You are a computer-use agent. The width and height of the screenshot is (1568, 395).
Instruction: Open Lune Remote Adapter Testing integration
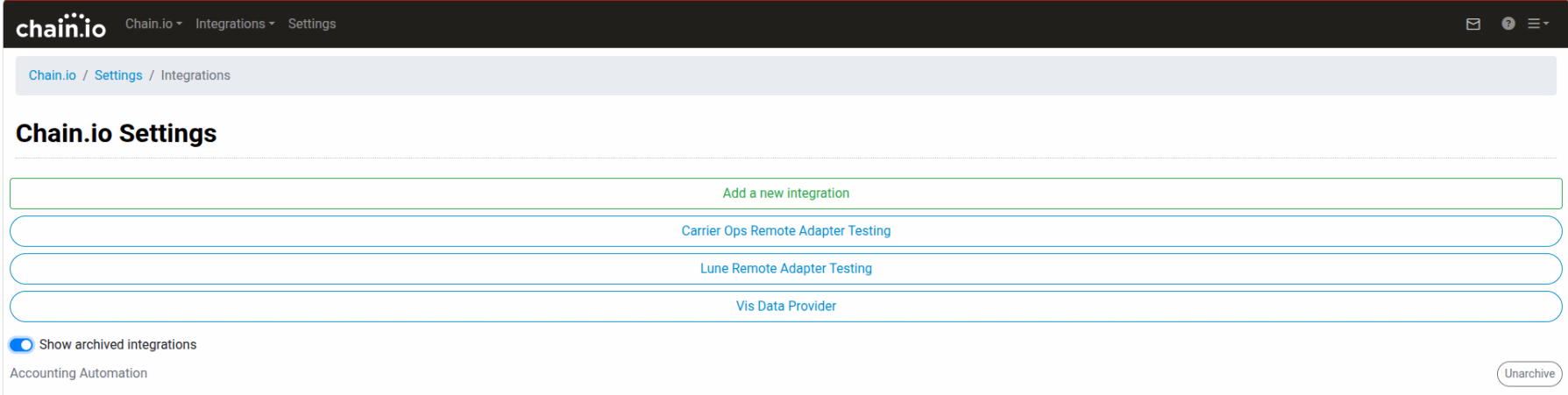pyautogui.click(x=785, y=269)
